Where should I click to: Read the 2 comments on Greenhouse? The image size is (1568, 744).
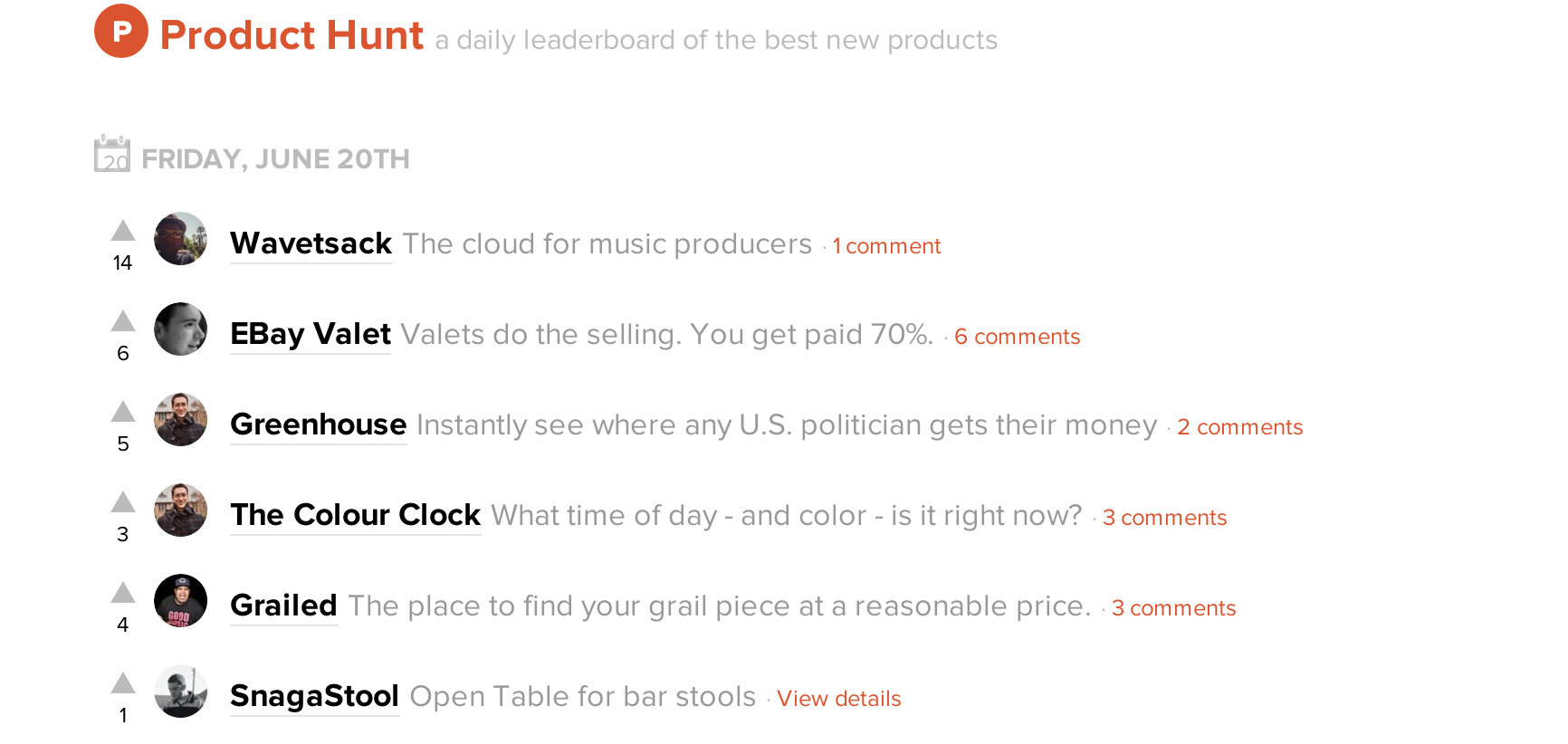point(1239,427)
